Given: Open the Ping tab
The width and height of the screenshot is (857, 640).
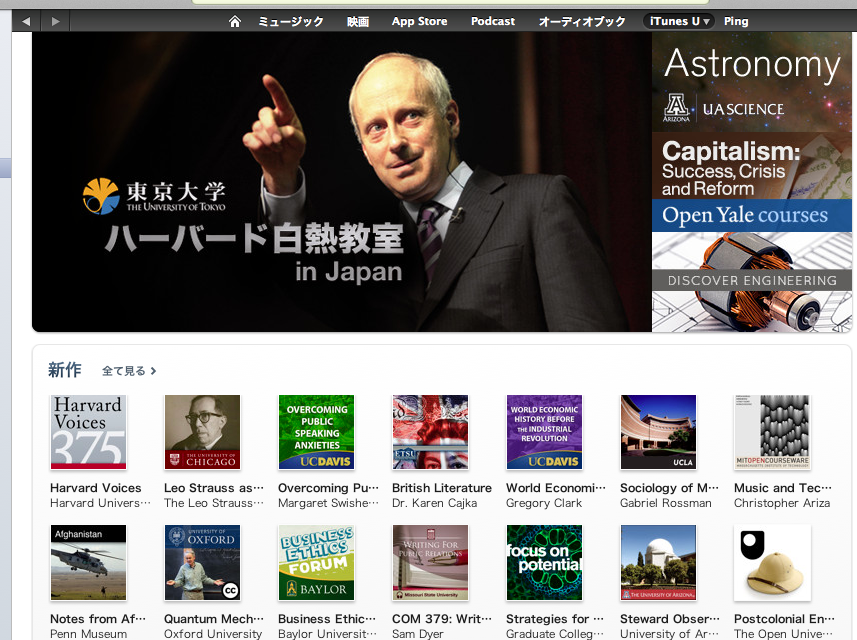Looking at the screenshot, I should coord(736,21).
